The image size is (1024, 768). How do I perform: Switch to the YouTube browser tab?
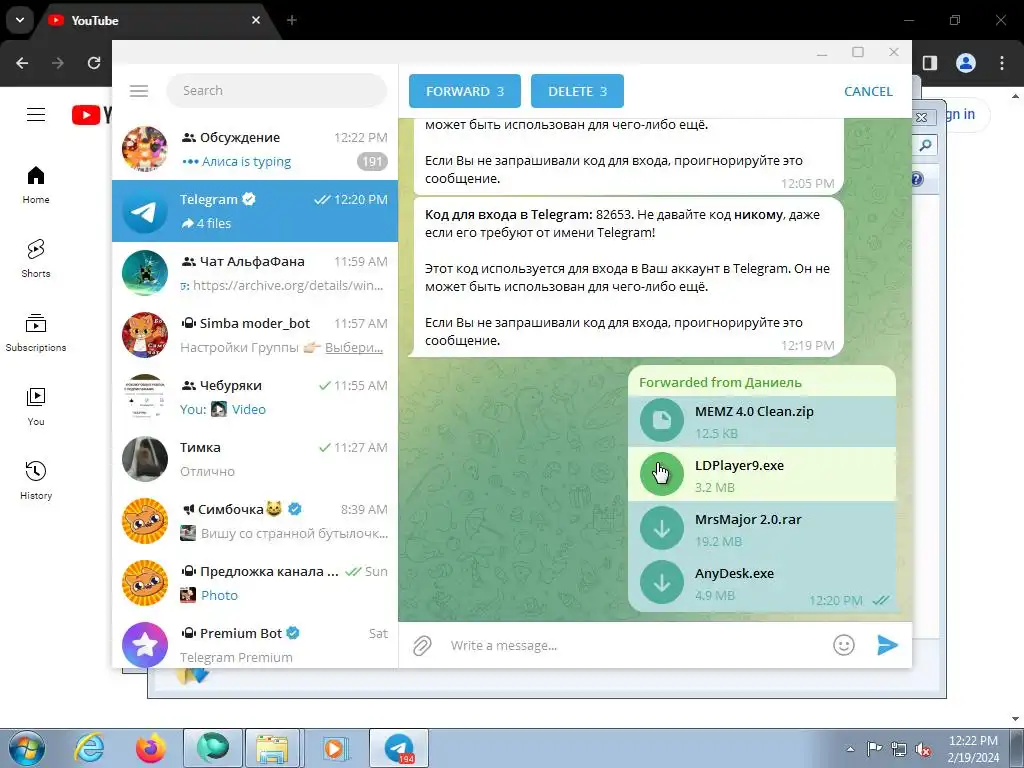coord(157,20)
